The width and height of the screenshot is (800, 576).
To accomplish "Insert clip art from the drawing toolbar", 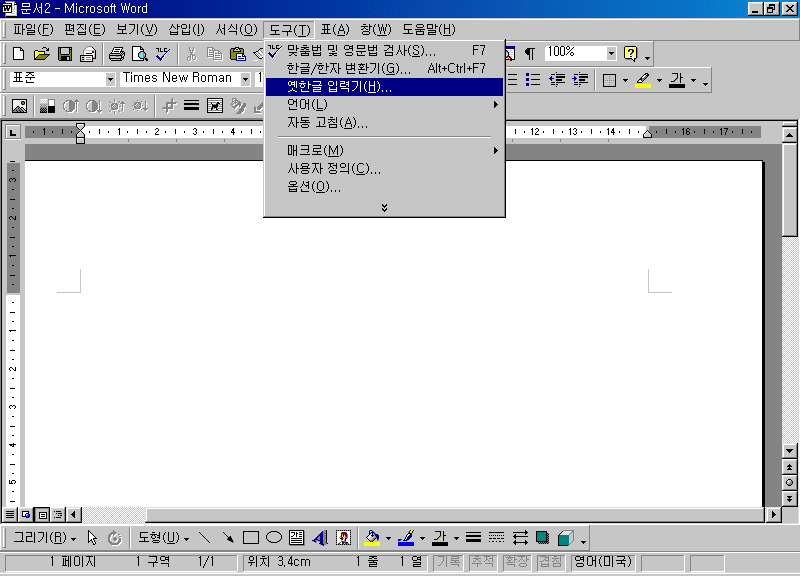I will point(343,538).
